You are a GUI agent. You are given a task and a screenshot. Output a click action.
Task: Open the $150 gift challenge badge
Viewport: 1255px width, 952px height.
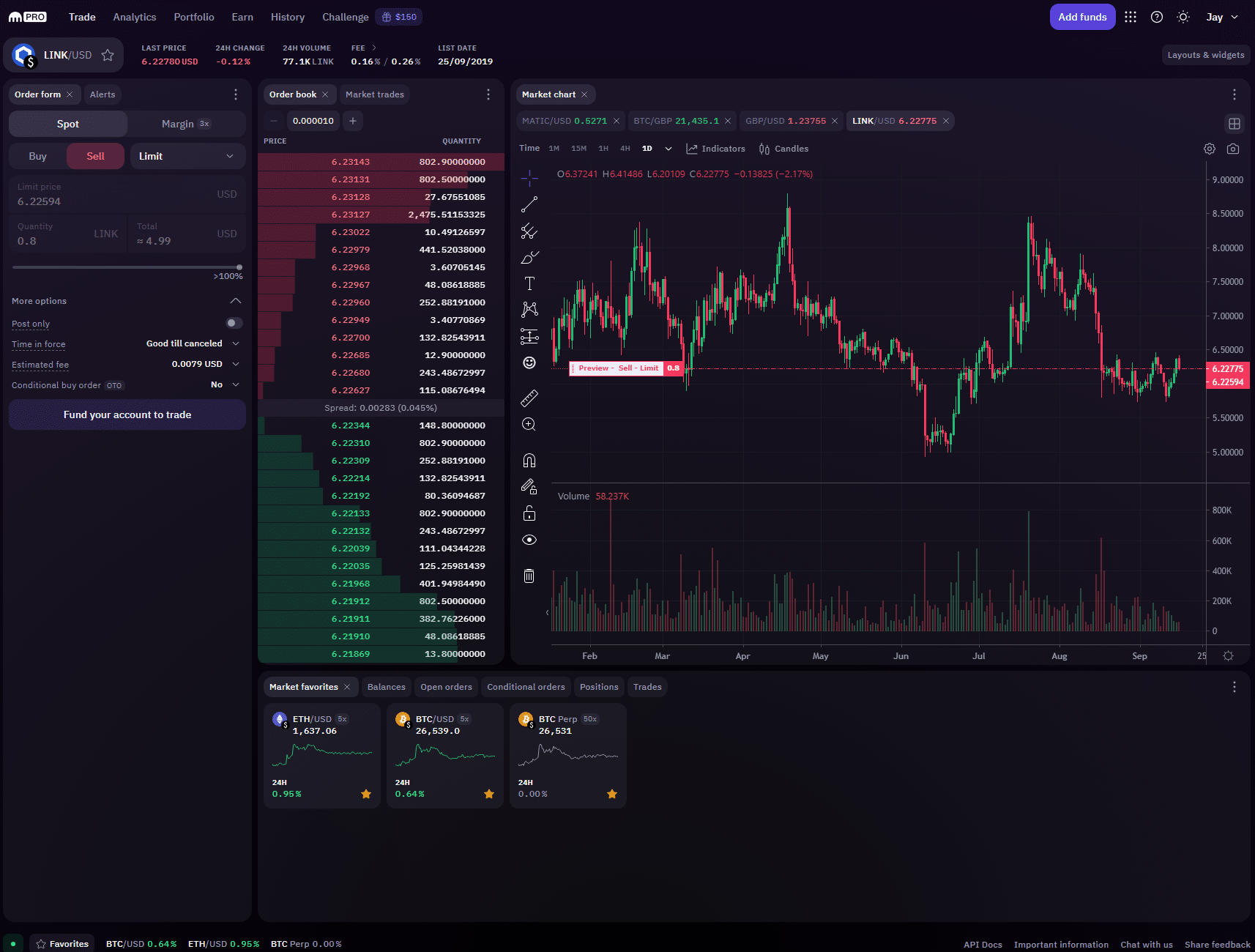click(399, 17)
